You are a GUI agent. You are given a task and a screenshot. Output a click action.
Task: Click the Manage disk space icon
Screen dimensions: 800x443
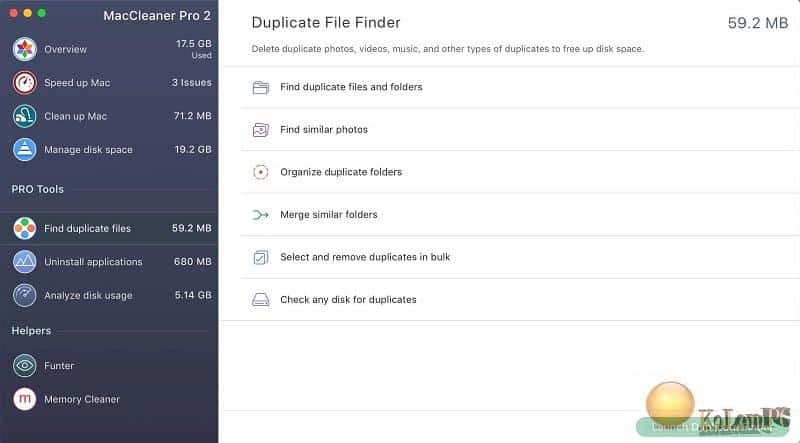pos(24,150)
